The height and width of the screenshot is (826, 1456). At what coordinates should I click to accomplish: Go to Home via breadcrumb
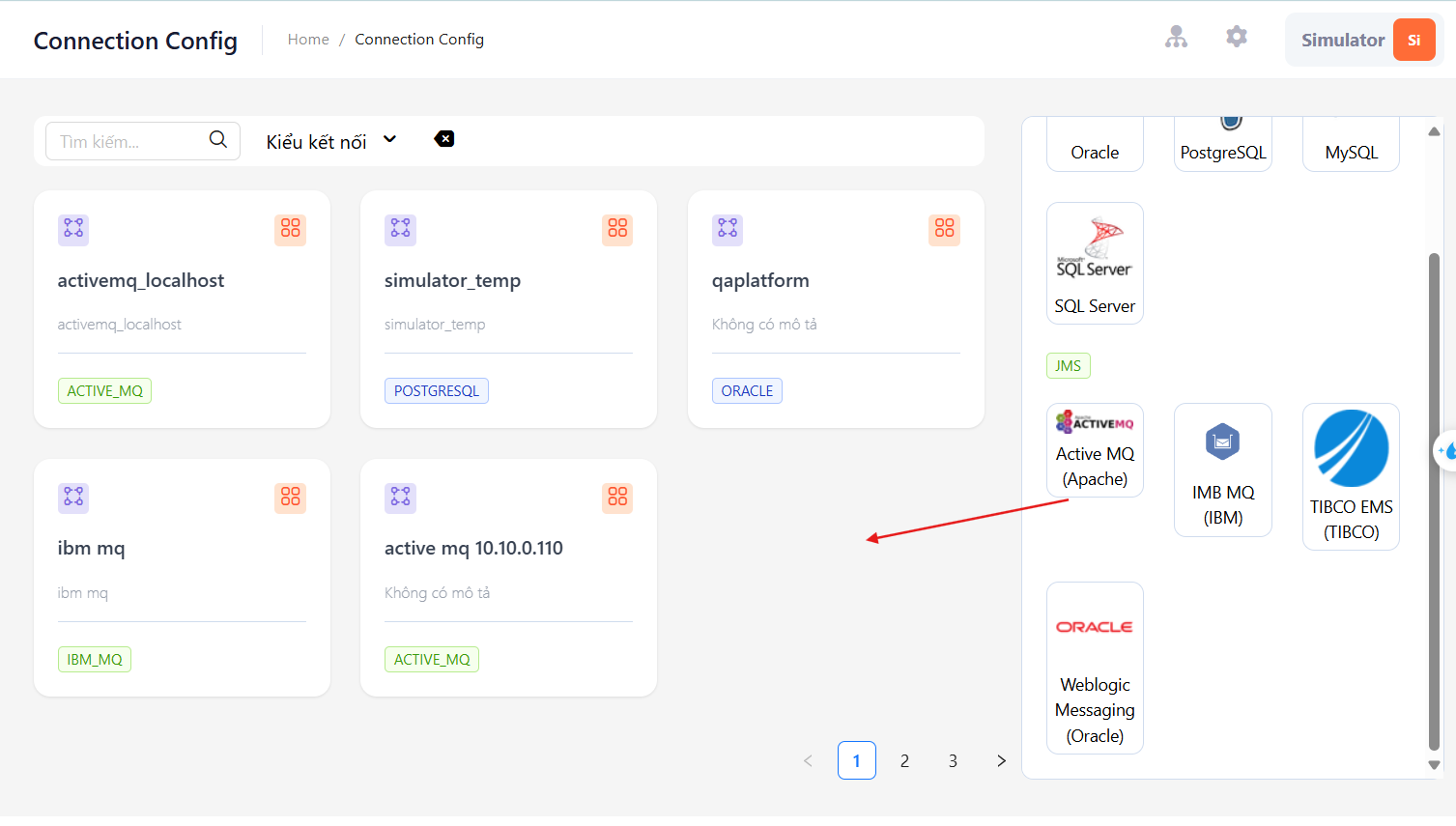[308, 40]
